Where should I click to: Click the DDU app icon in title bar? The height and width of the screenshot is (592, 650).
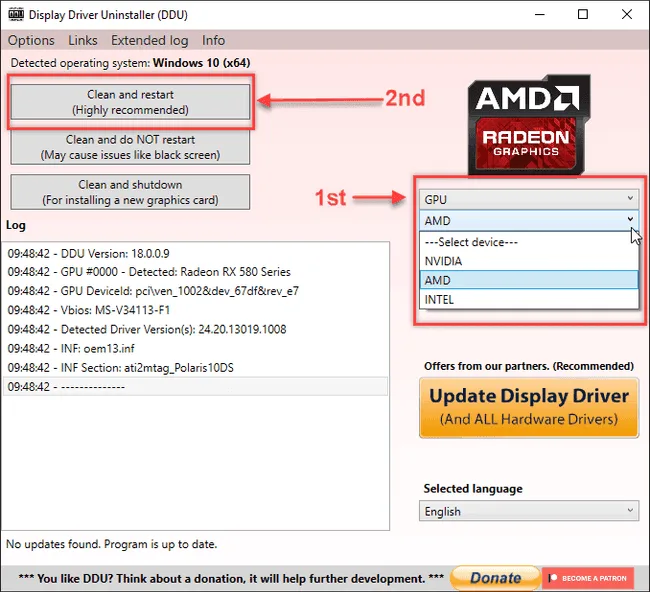click(16, 15)
